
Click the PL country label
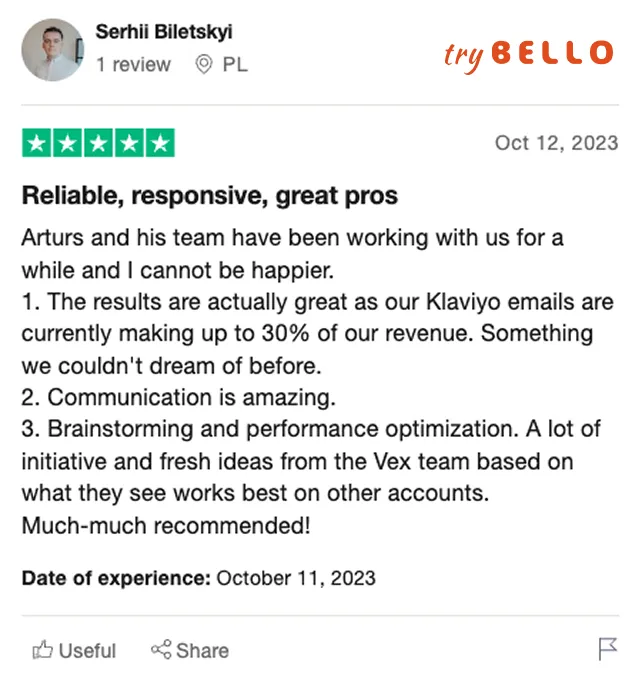tap(235, 65)
